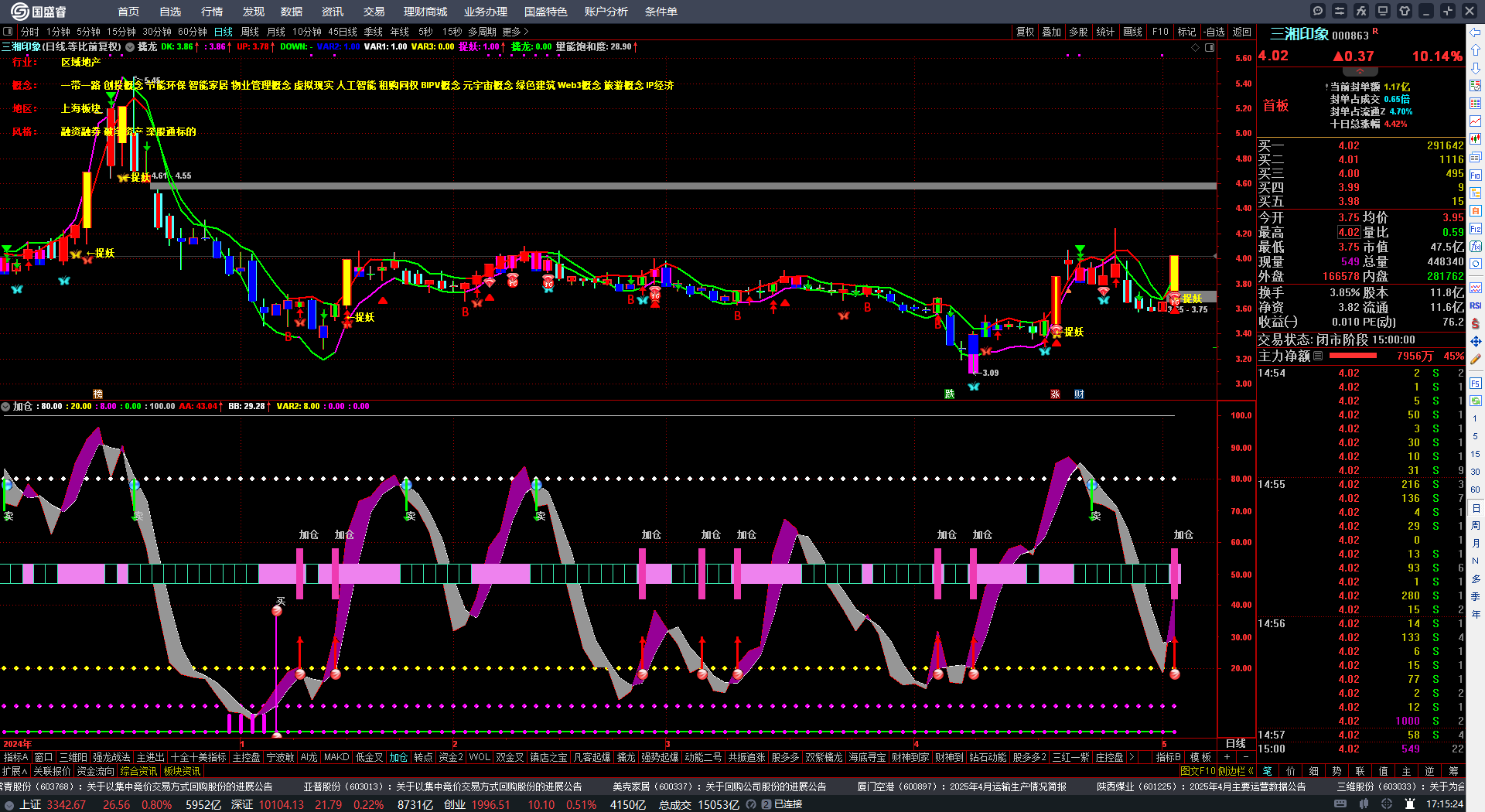Expand 更多 period options
The image size is (1485, 812).
pyautogui.click(x=515, y=32)
